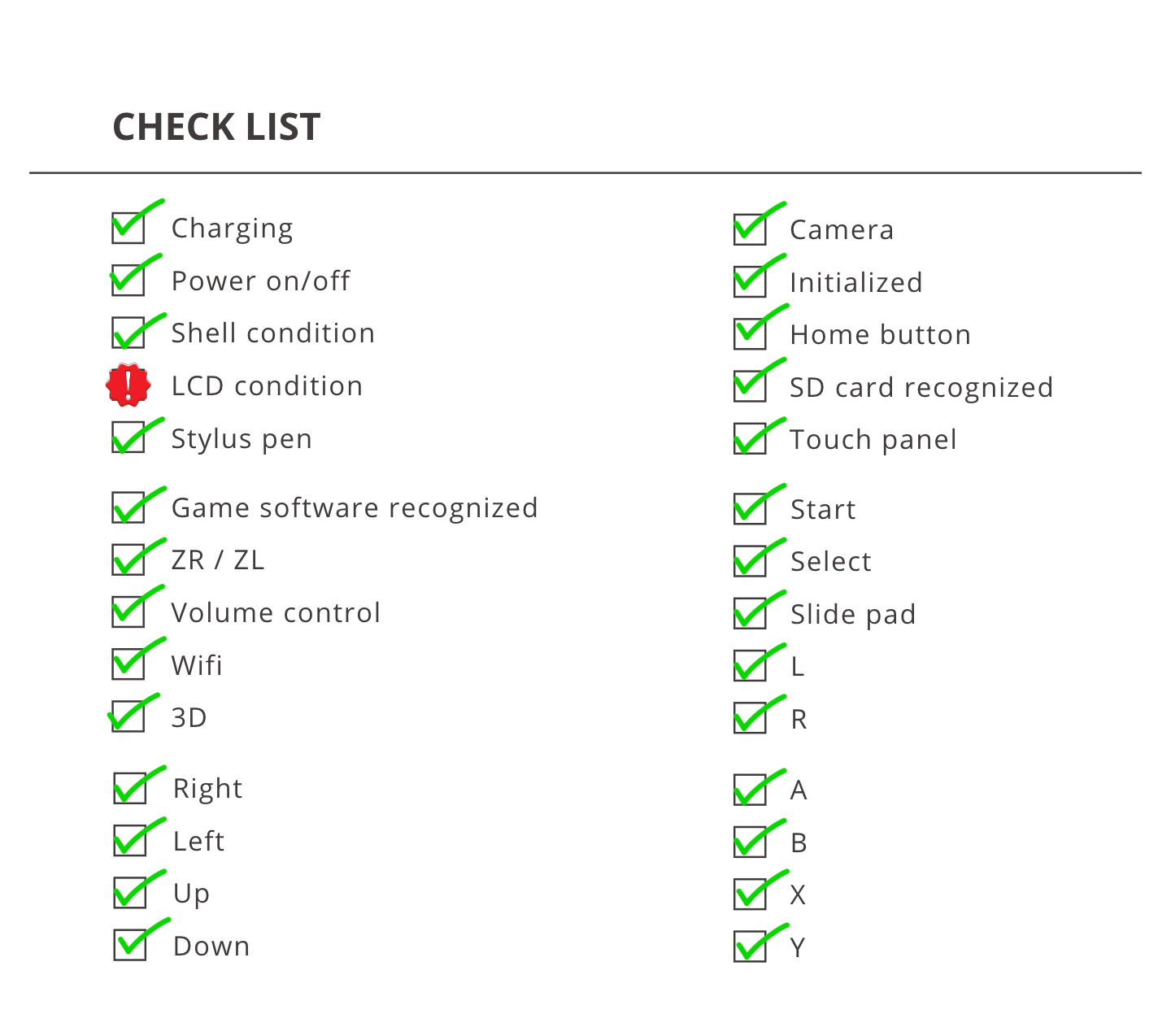Uncheck the Down direction checkbox
The height and width of the screenshot is (1036, 1171).
point(130,945)
